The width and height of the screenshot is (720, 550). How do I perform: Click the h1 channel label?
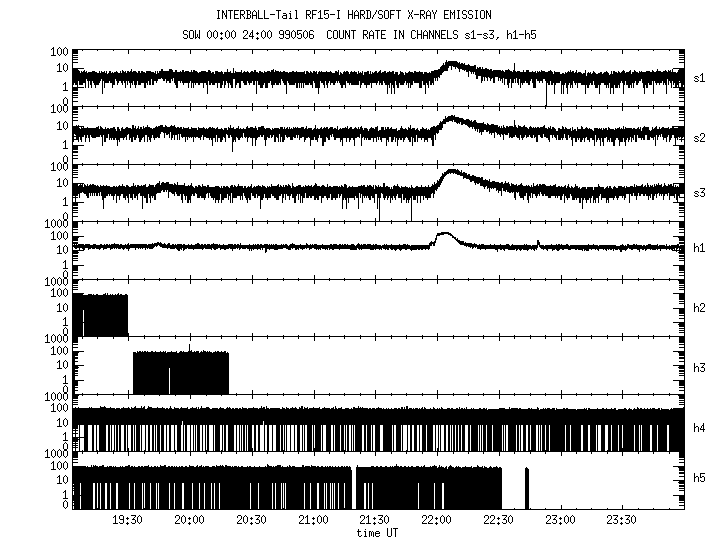tap(700, 248)
